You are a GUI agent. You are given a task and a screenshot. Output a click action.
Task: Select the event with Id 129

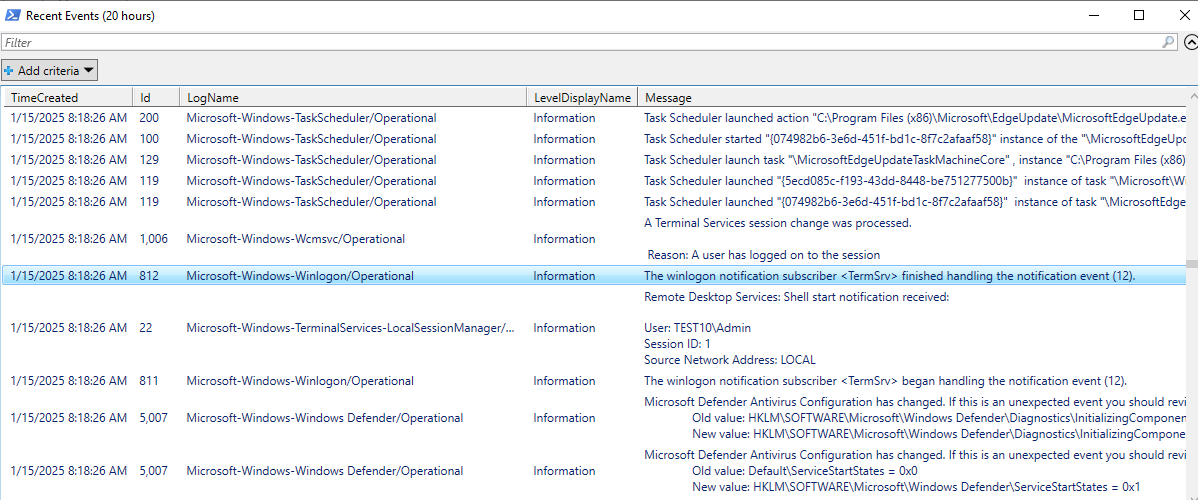tap(595, 160)
